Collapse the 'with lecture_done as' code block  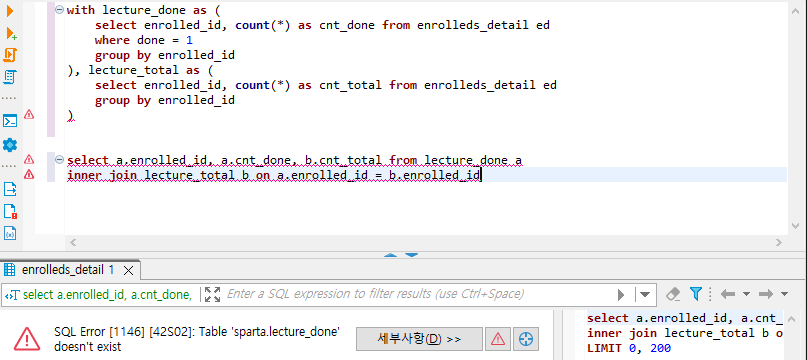point(60,9)
